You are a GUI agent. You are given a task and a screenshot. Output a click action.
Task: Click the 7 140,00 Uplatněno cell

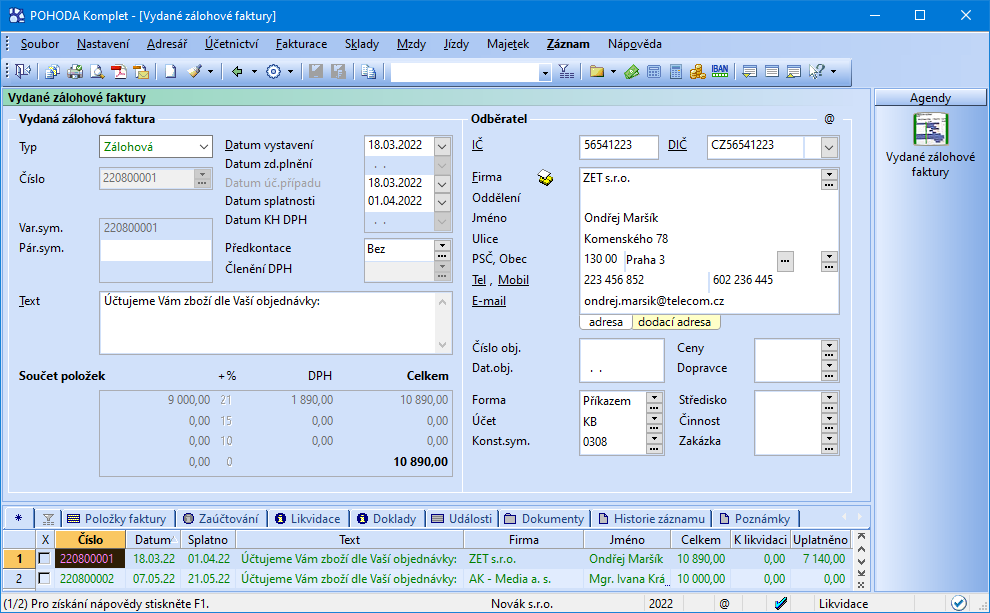pos(820,559)
